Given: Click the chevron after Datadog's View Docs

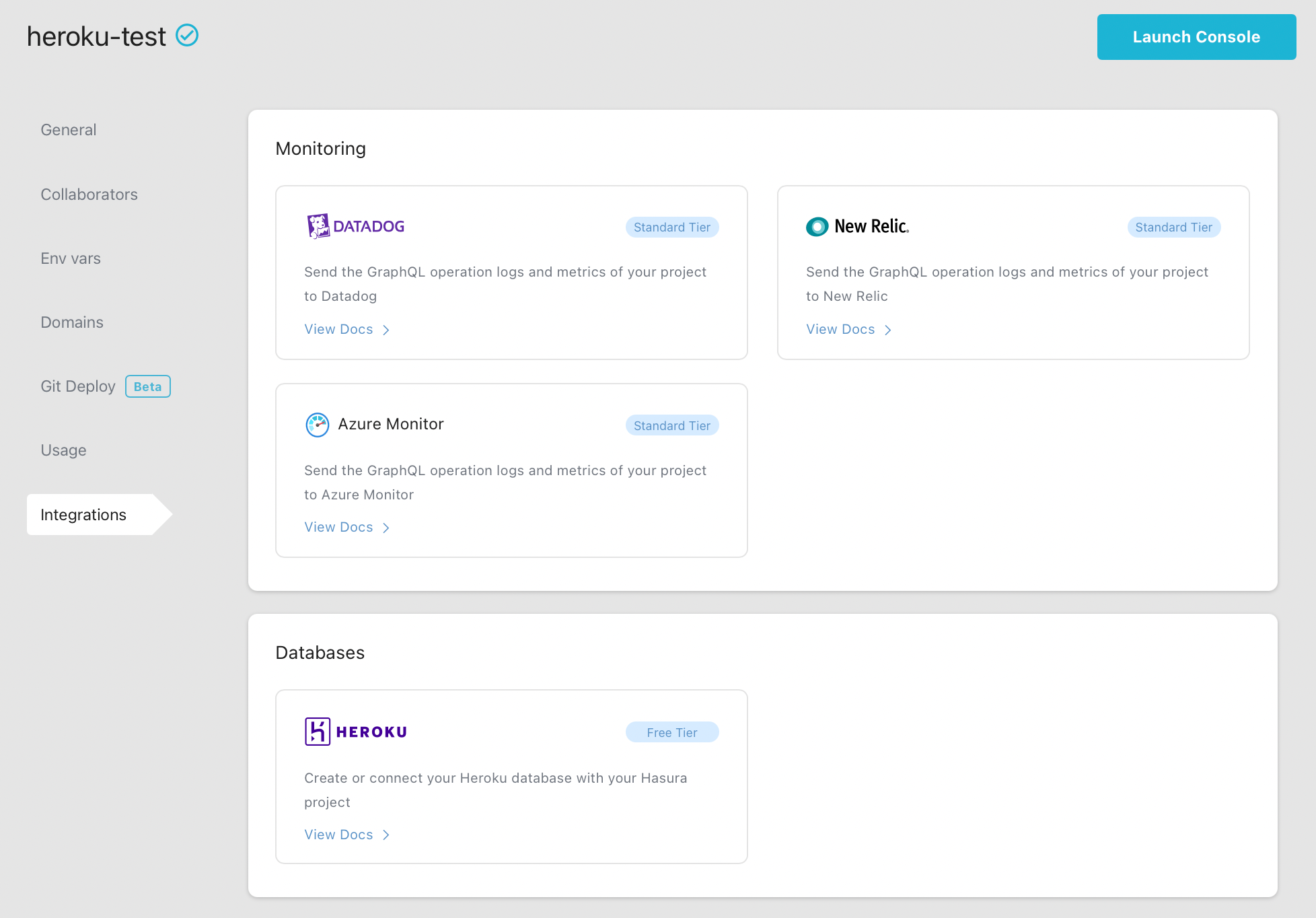Looking at the screenshot, I should [386, 330].
